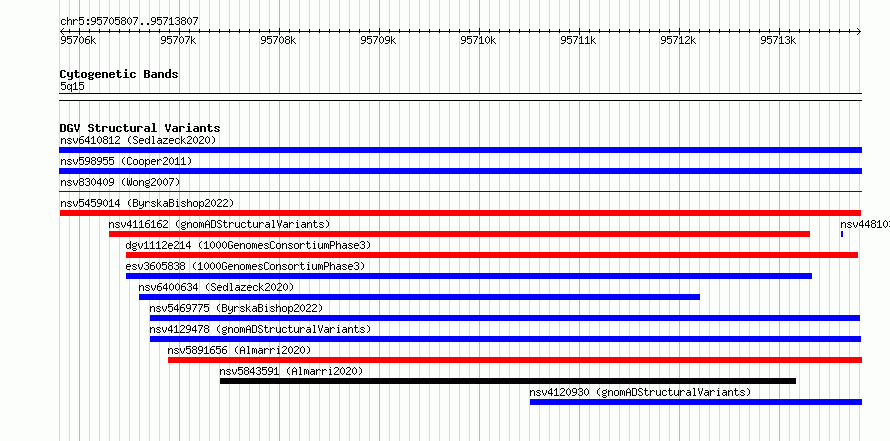Click the 95709k ruler label
This screenshot has height=441, width=890.
(378, 40)
